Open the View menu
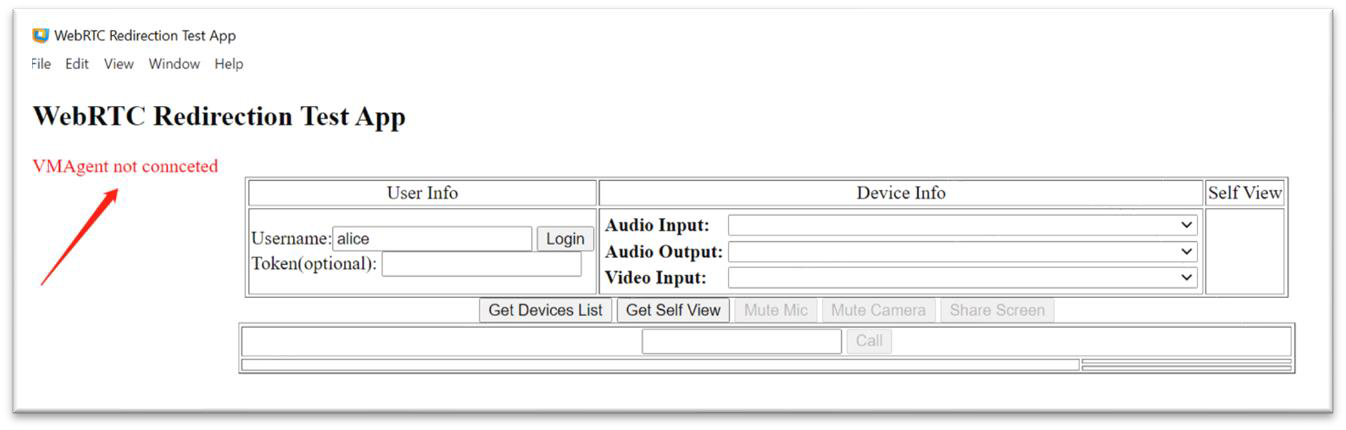Viewport: 1346px width, 430px height. pos(119,64)
